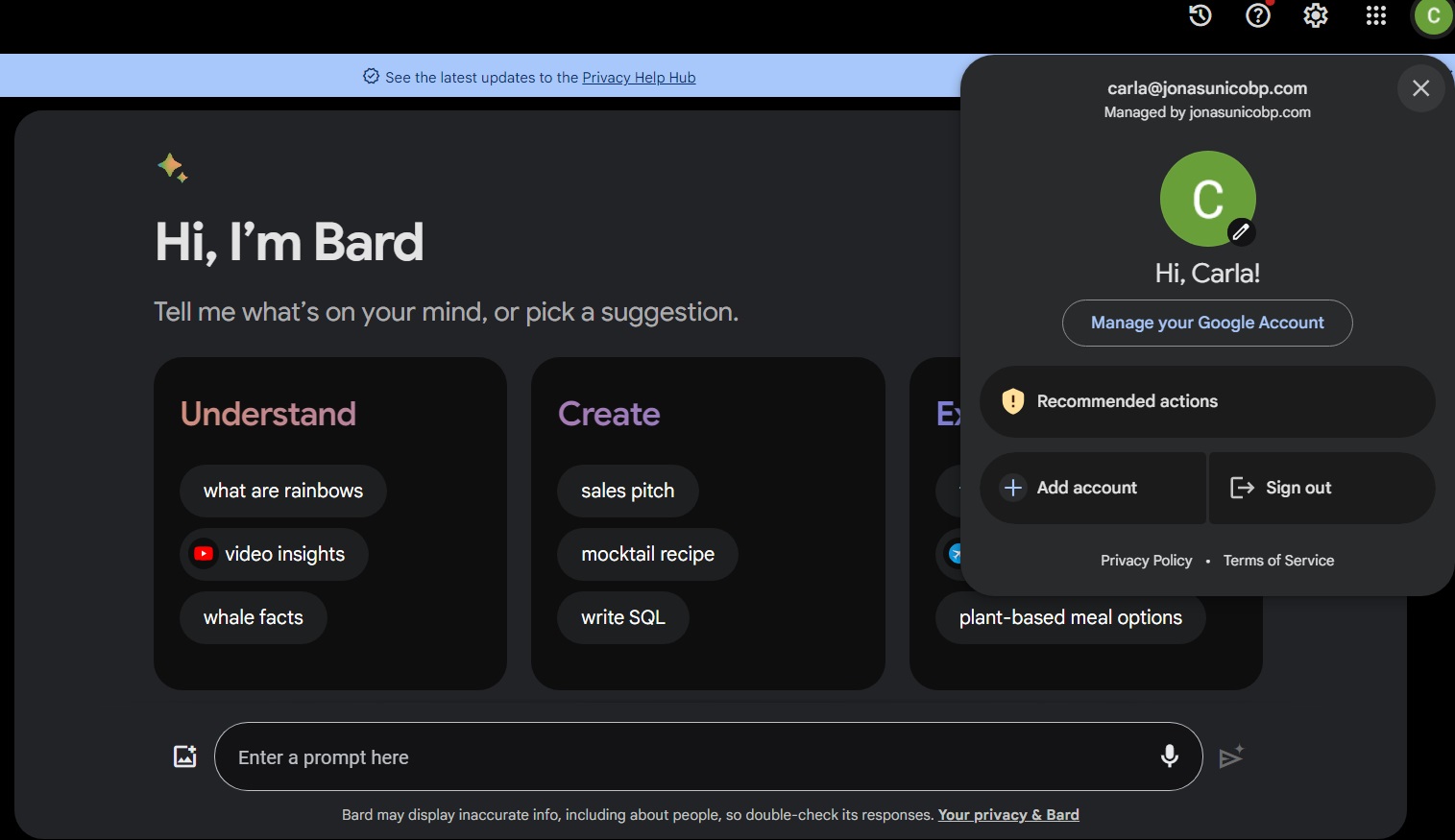Open the Google apps grid icon
Viewport: 1455px width, 840px height.
tap(1376, 15)
